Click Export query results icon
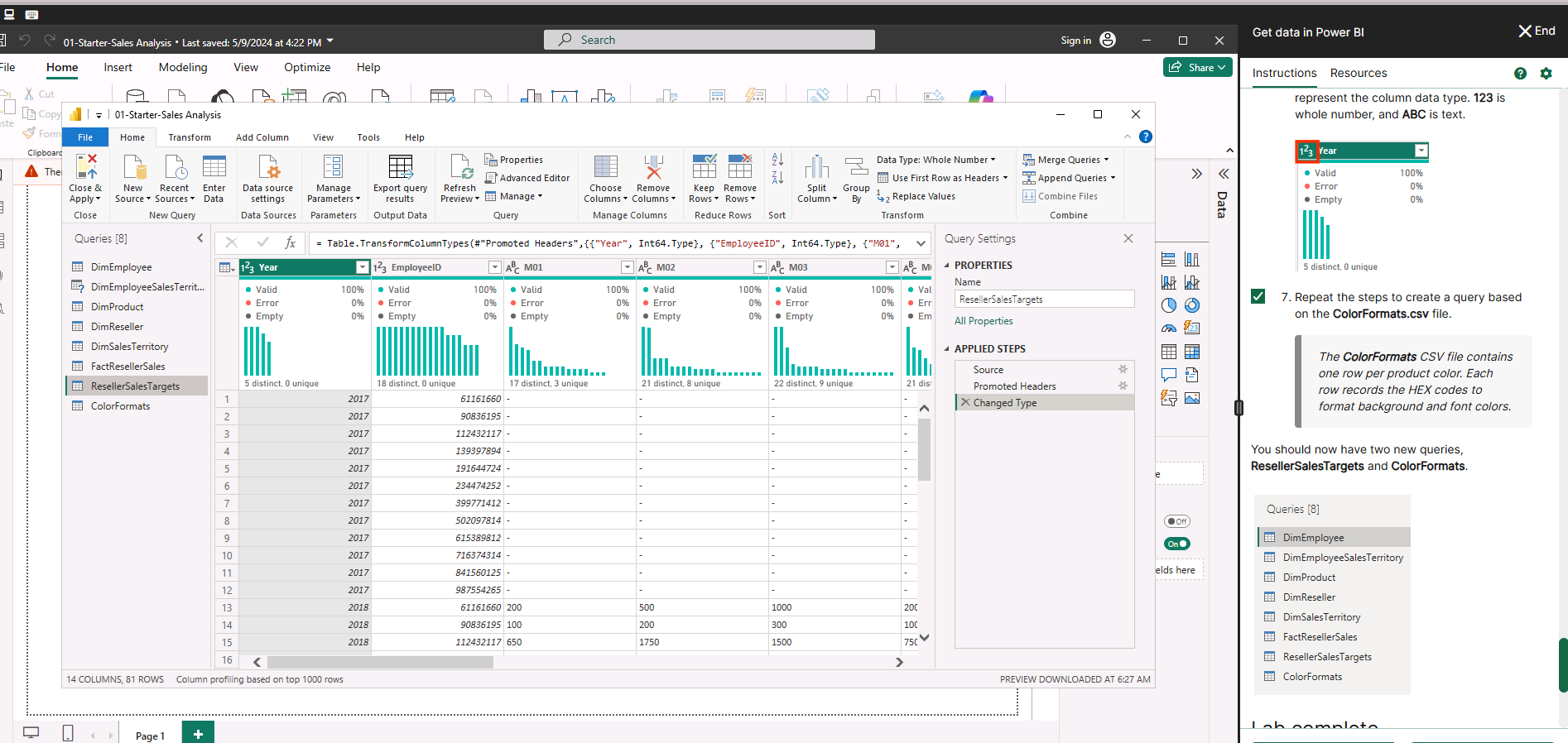 point(400,167)
